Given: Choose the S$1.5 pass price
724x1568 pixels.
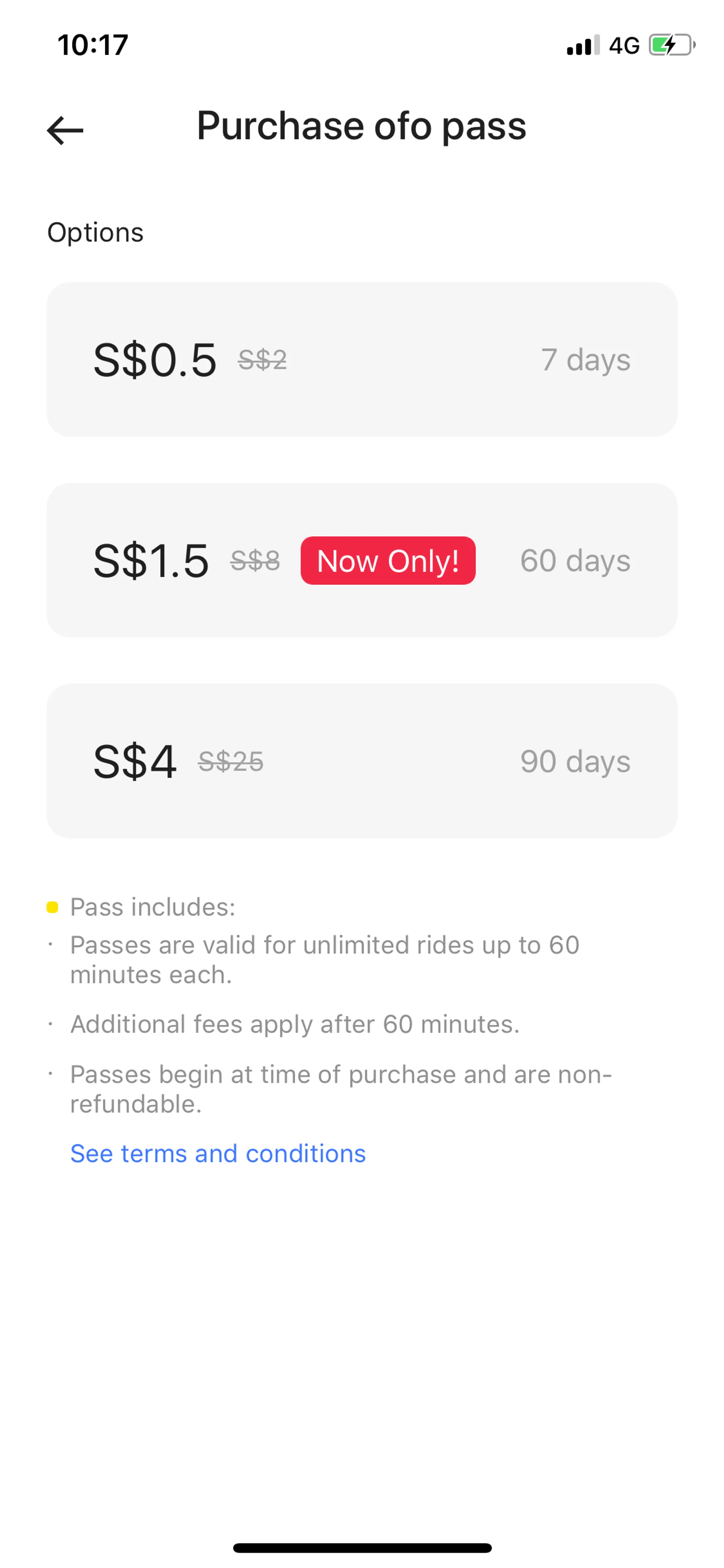Looking at the screenshot, I should click(x=151, y=561).
